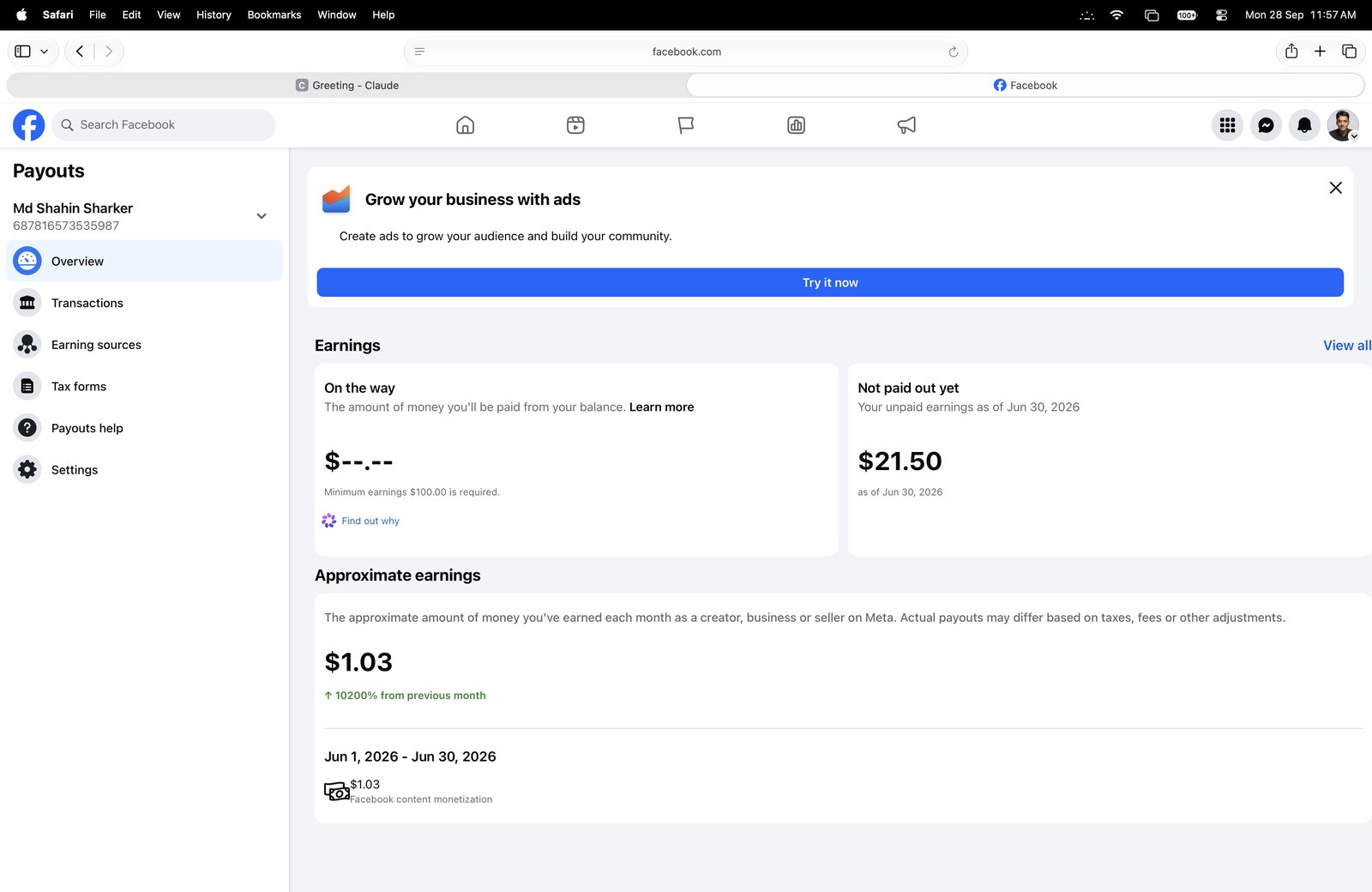Open Transactions in the Payouts sidebar
The image size is (1372, 892).
coord(144,303)
